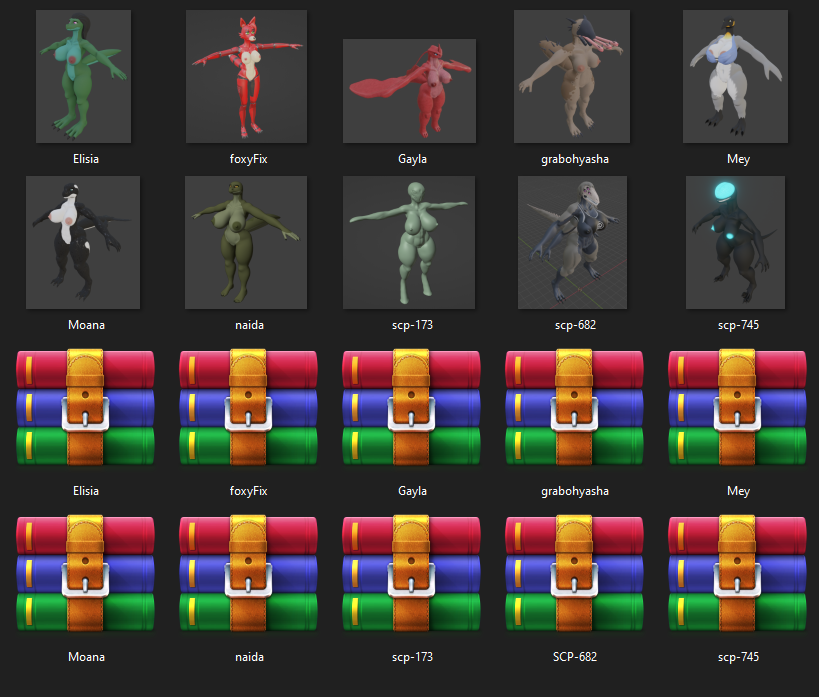Select the scp-173 WinRAR archive icon

point(411,573)
